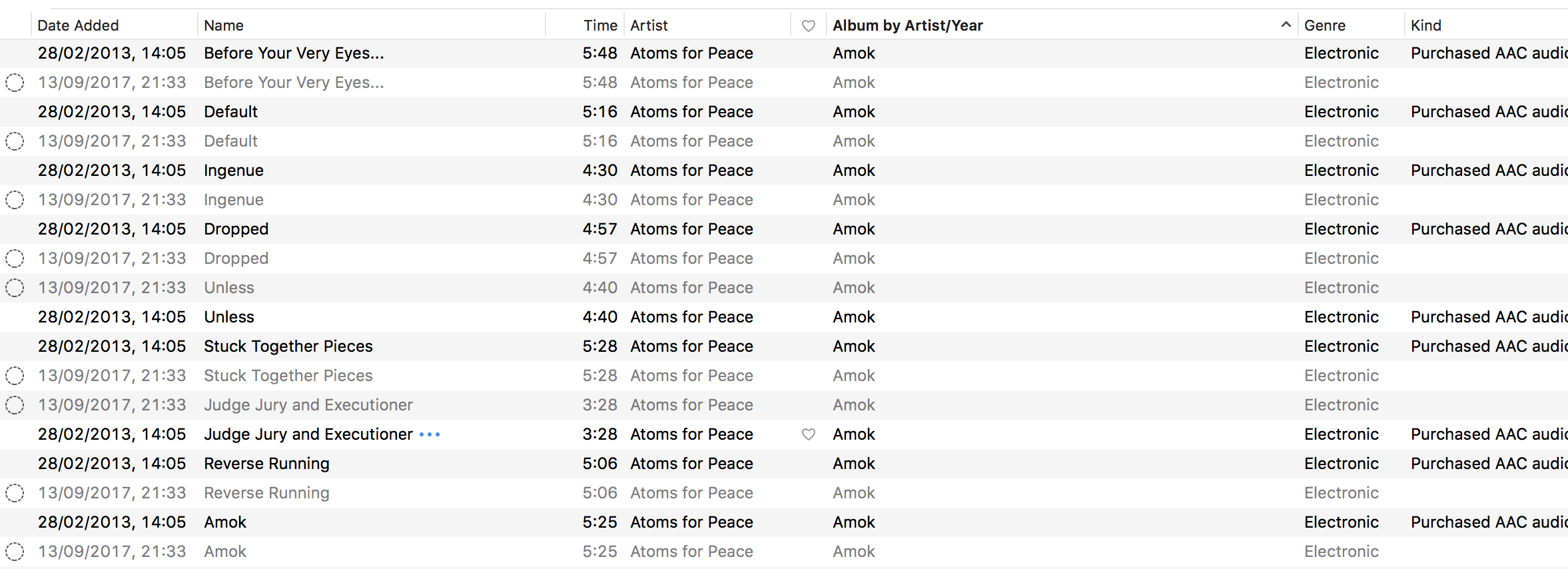Click the download icon next to grayed Ingenue
Viewport: 1568px width, 569px height.
tap(15, 199)
